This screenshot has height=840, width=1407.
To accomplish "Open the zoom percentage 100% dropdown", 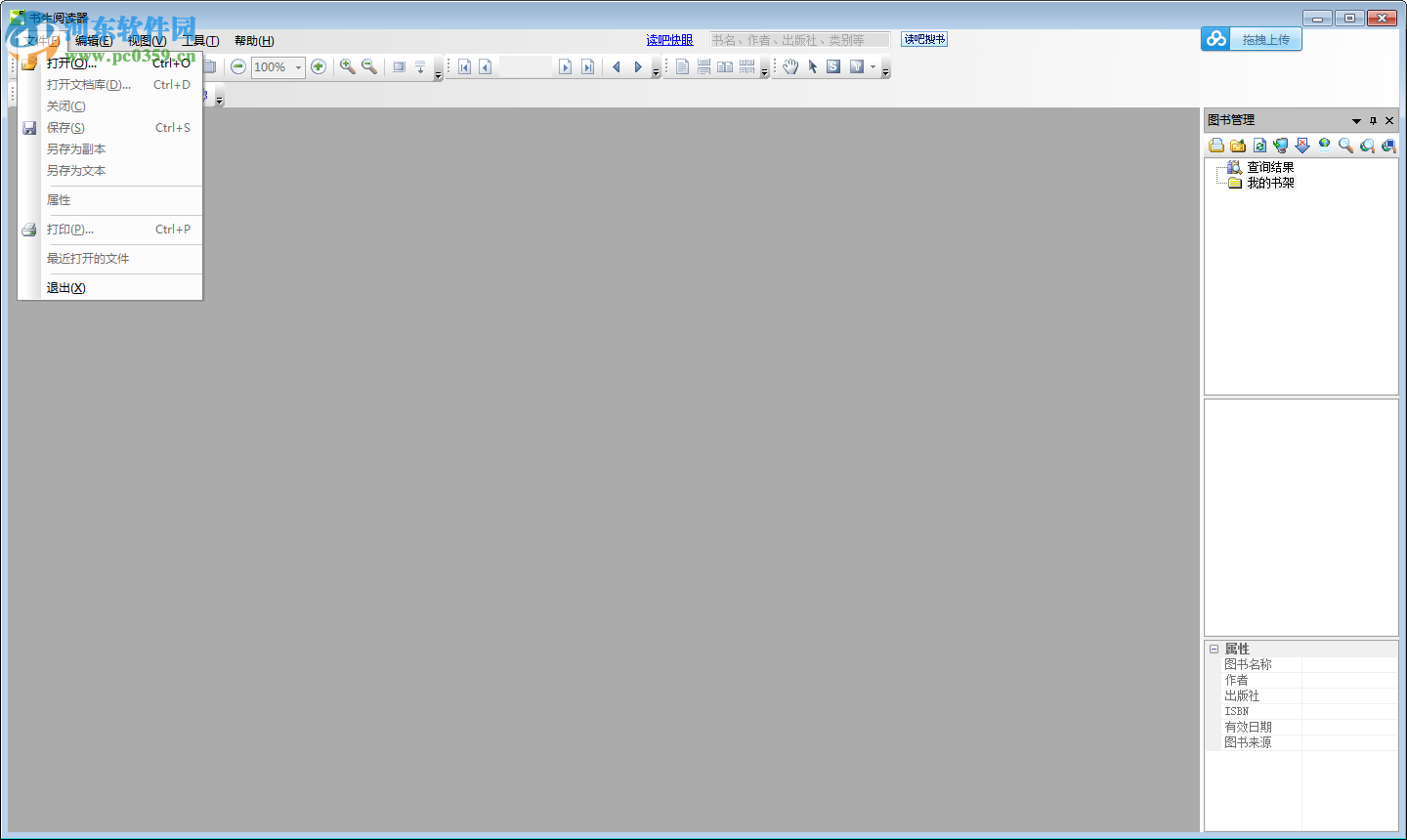I will coord(299,67).
